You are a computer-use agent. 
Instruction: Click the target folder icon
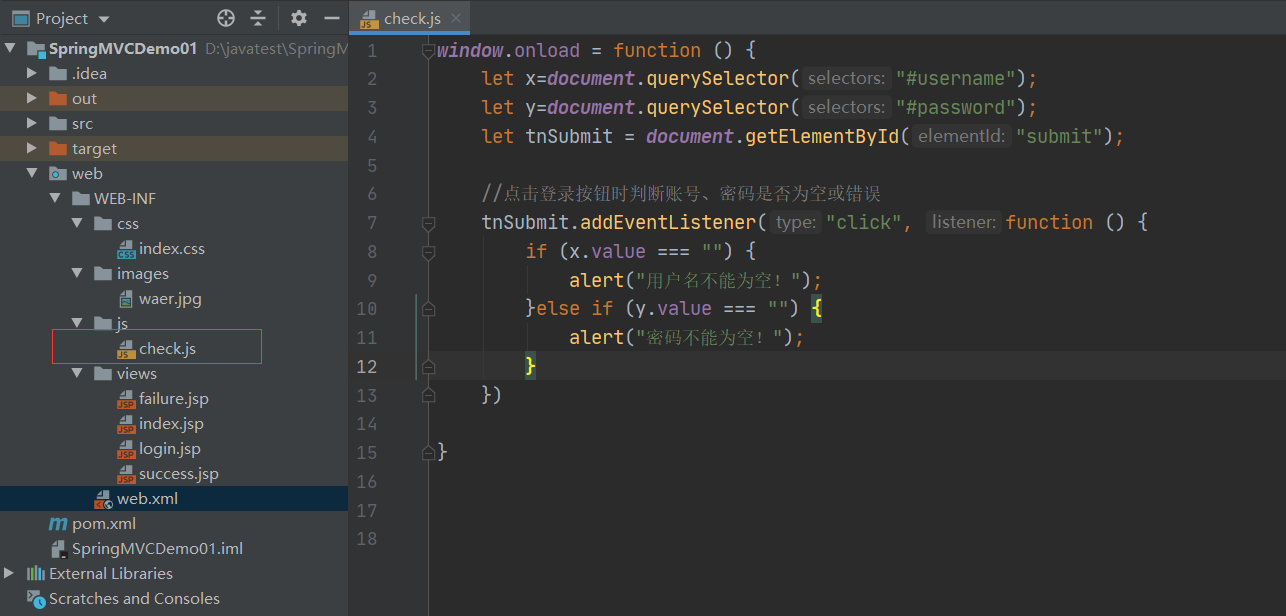click(x=58, y=148)
